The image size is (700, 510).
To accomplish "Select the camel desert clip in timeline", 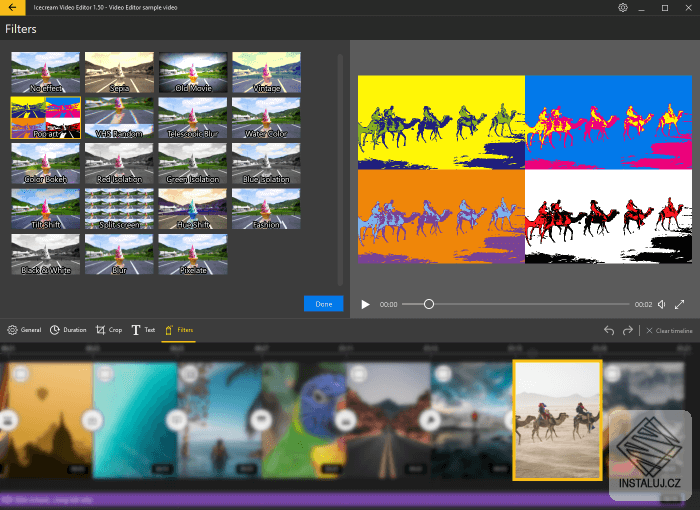I will point(558,420).
